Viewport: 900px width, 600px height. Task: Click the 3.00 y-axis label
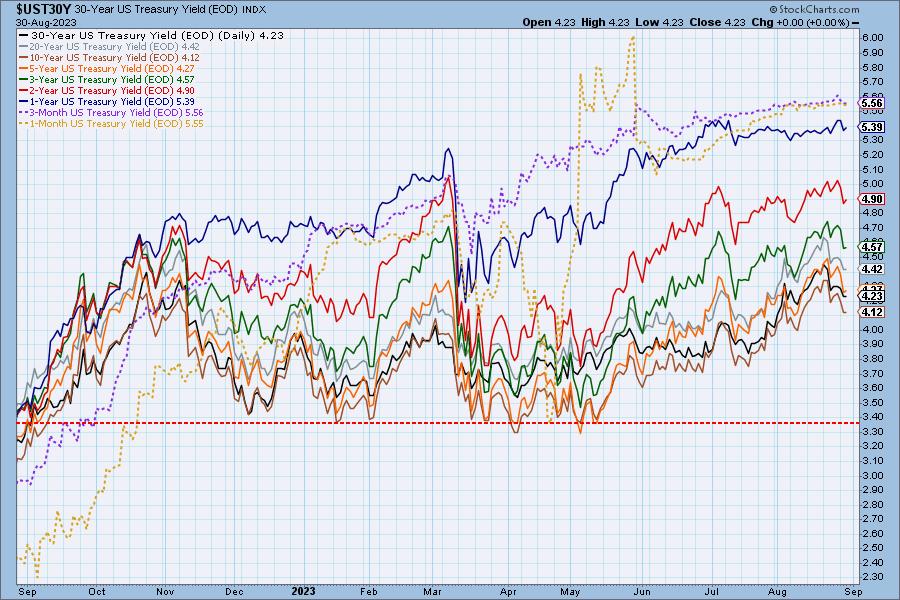873,475
